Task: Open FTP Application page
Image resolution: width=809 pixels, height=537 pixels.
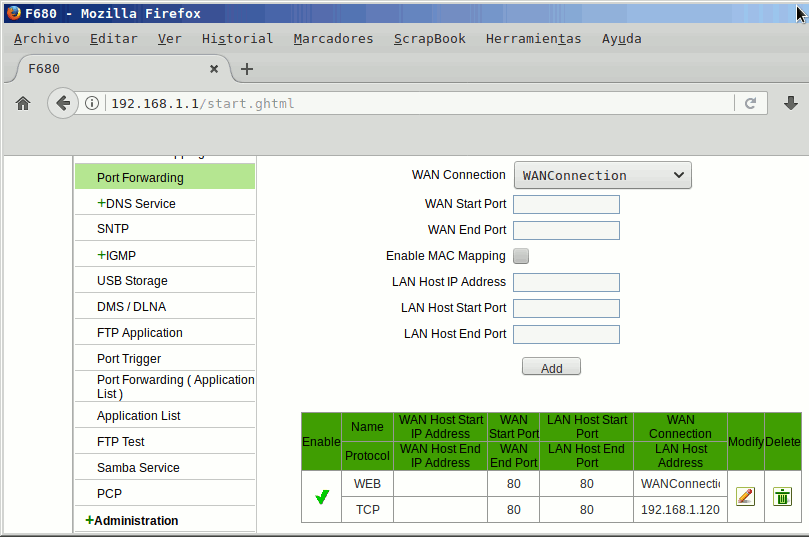Action: point(140,333)
